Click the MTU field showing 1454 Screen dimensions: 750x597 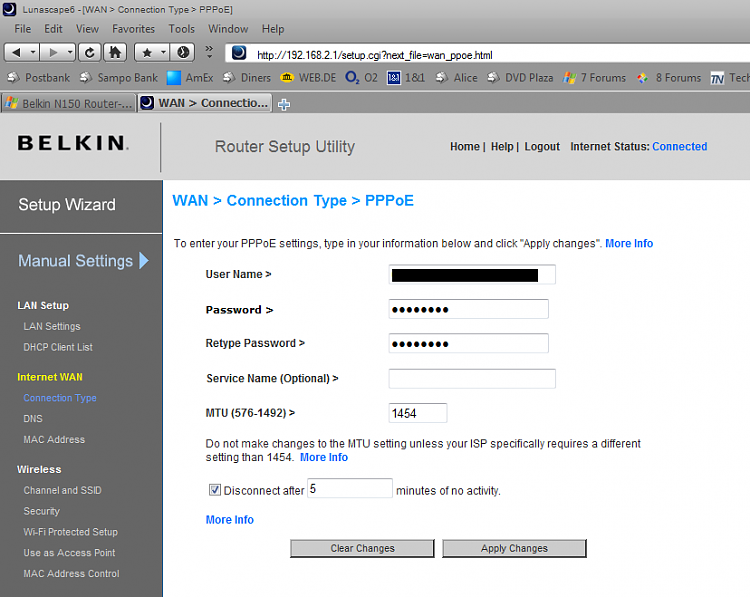pyautogui.click(x=418, y=413)
